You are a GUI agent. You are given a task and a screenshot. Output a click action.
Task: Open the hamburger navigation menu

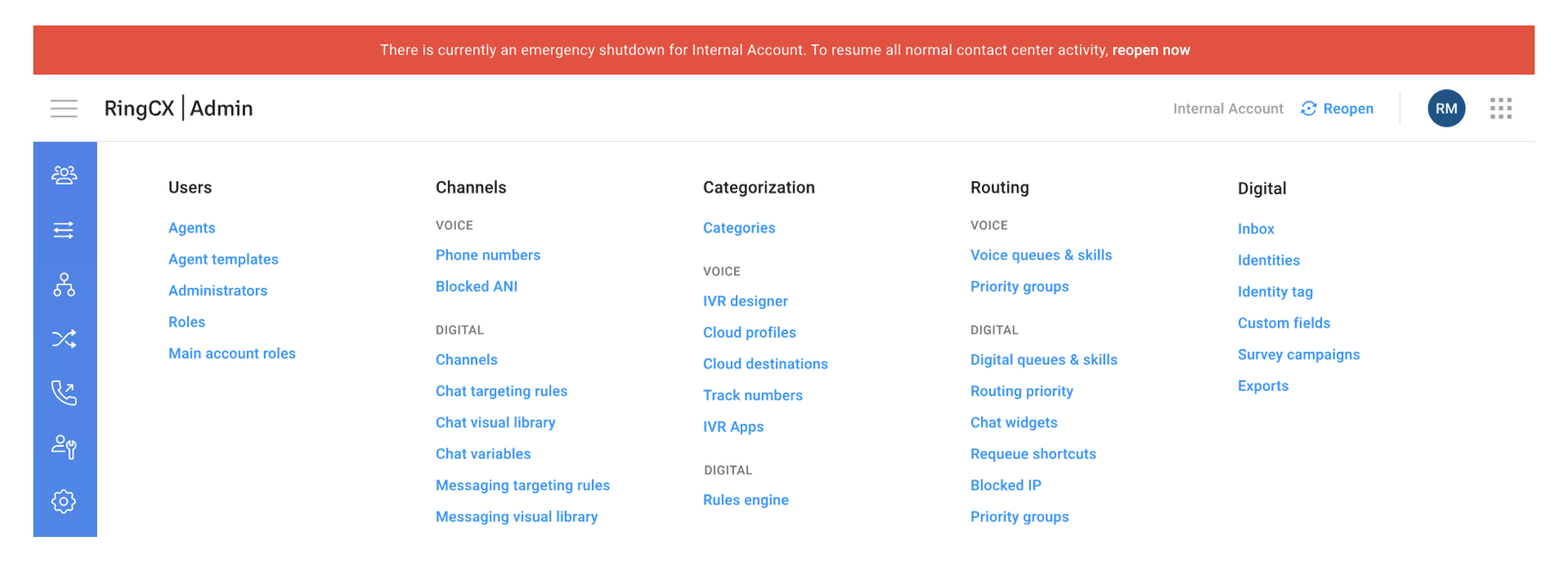point(64,109)
